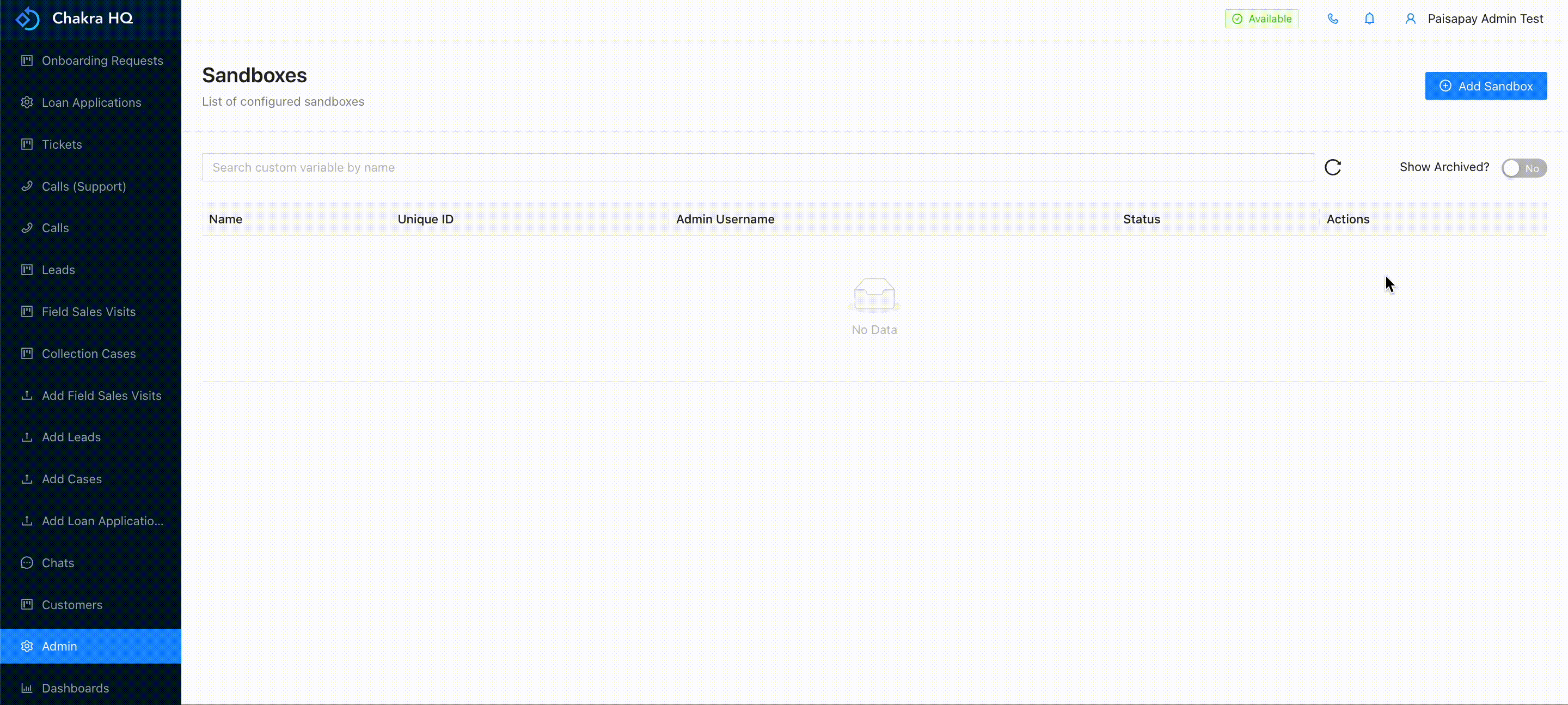Click the Loan Applications gear icon

(27, 102)
